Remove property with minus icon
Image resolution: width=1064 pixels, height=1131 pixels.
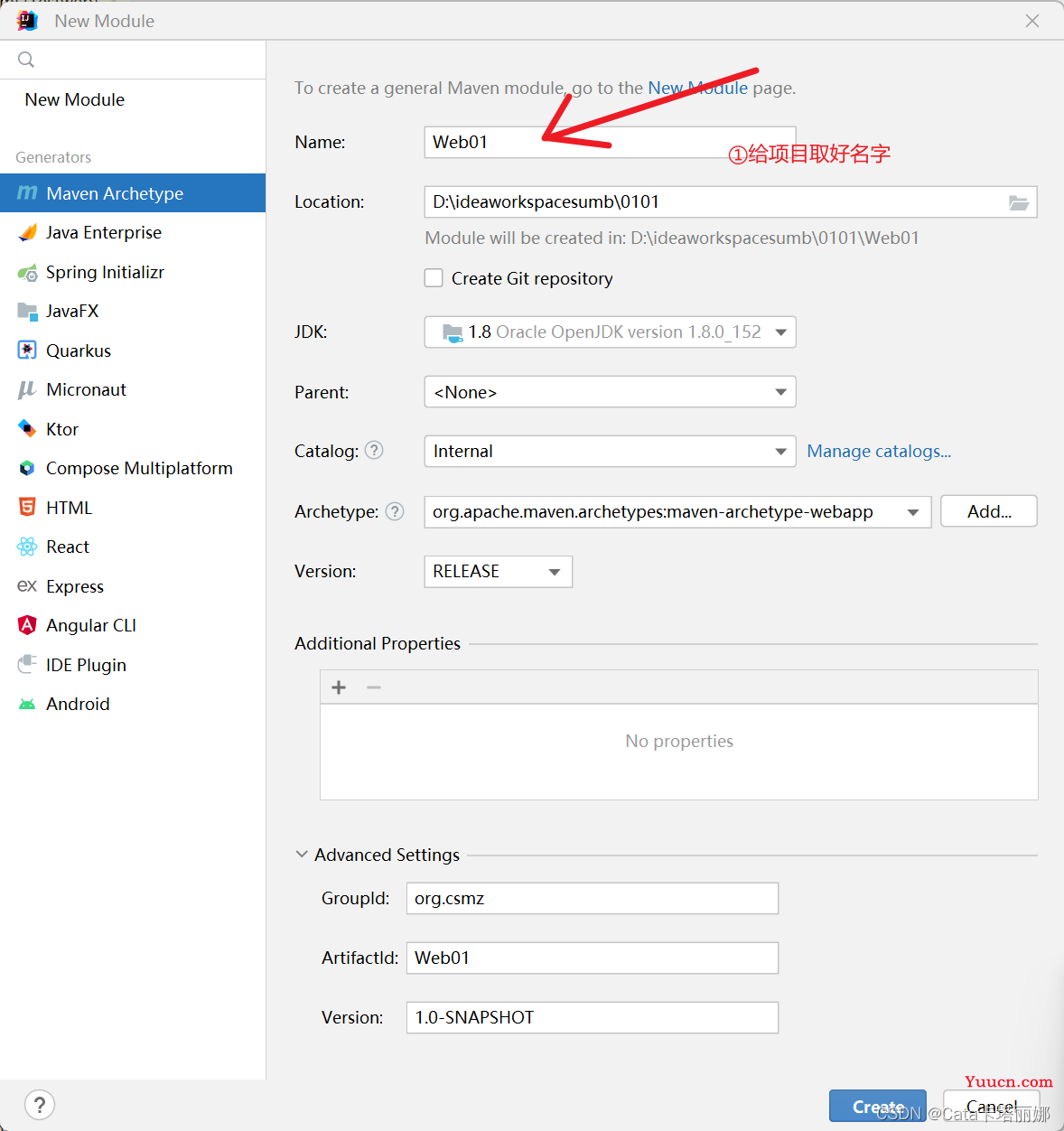pyautogui.click(x=374, y=687)
